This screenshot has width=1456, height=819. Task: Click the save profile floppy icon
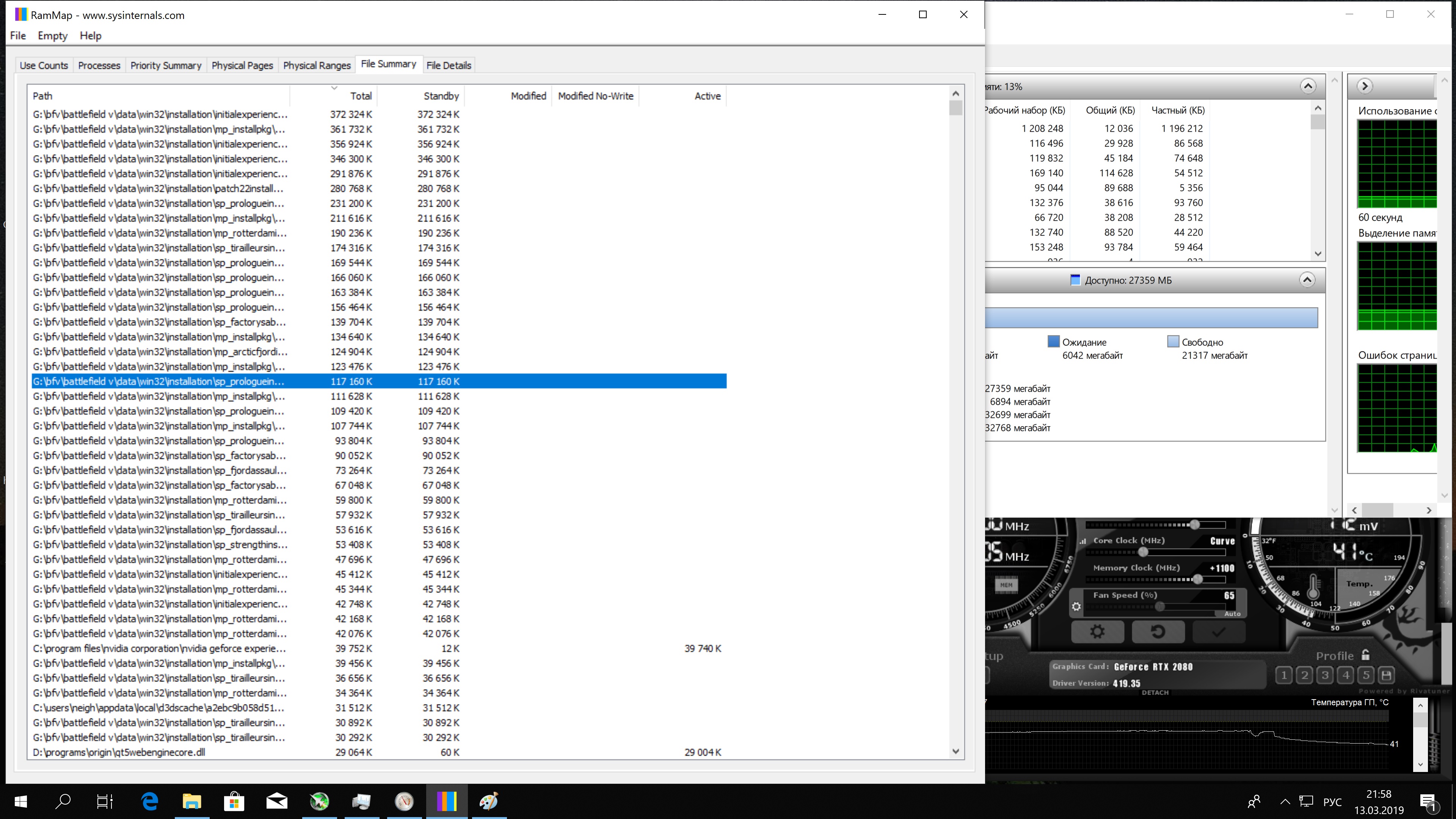[1386, 675]
